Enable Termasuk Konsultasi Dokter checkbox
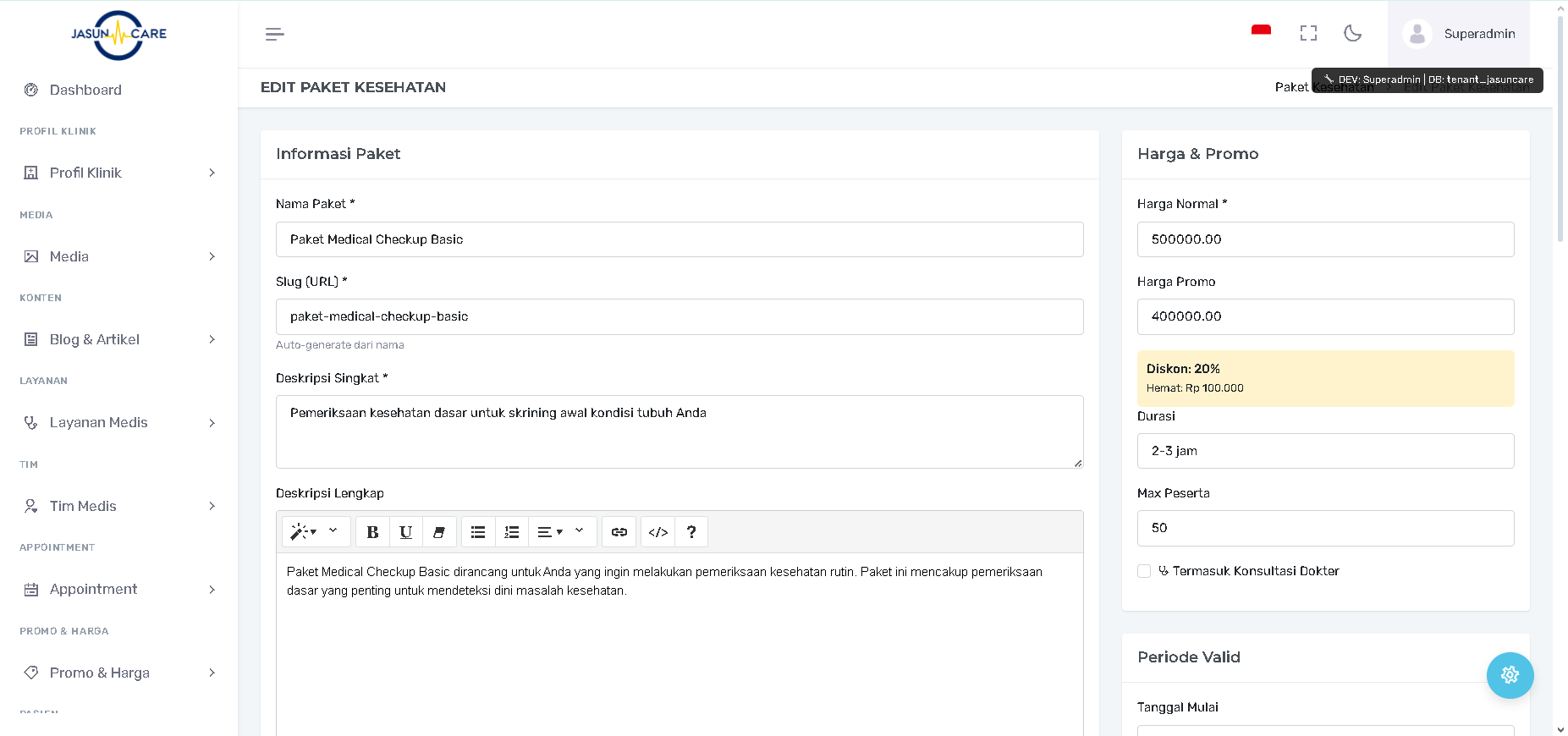The image size is (1568, 736). 1144,571
